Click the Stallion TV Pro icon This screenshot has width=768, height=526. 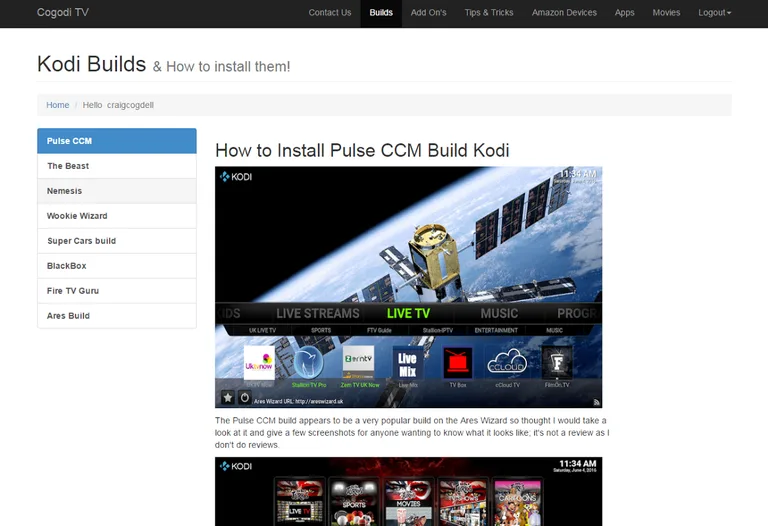[x=309, y=363]
